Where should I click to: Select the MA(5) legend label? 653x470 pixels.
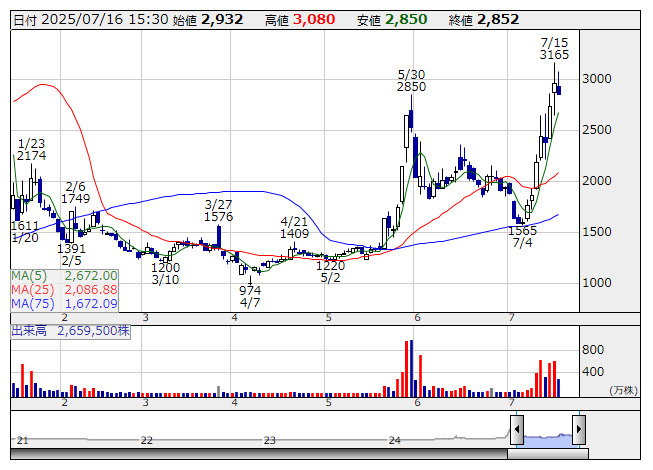tap(65, 275)
